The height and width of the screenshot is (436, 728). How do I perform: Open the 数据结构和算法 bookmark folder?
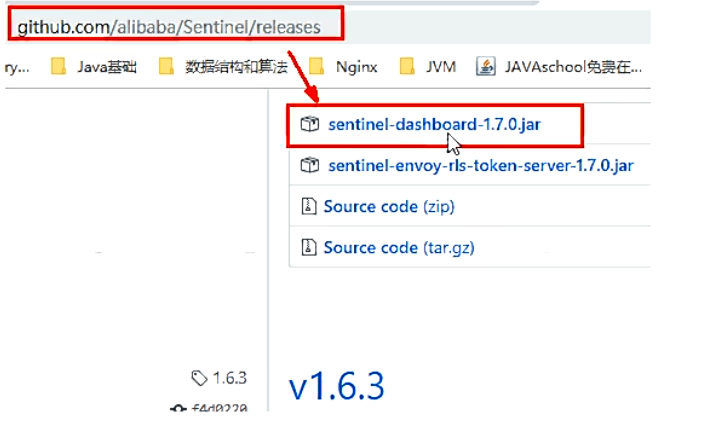click(x=223, y=66)
